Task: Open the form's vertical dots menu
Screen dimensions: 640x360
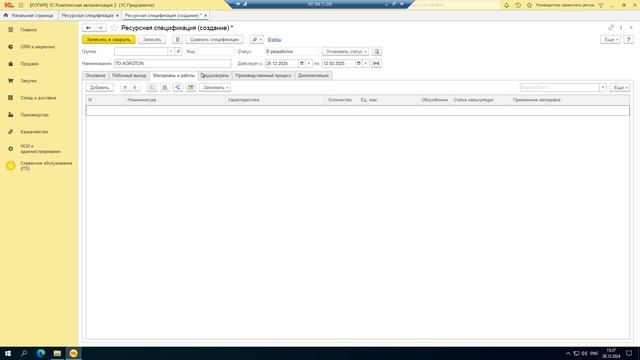Action: 621,28
